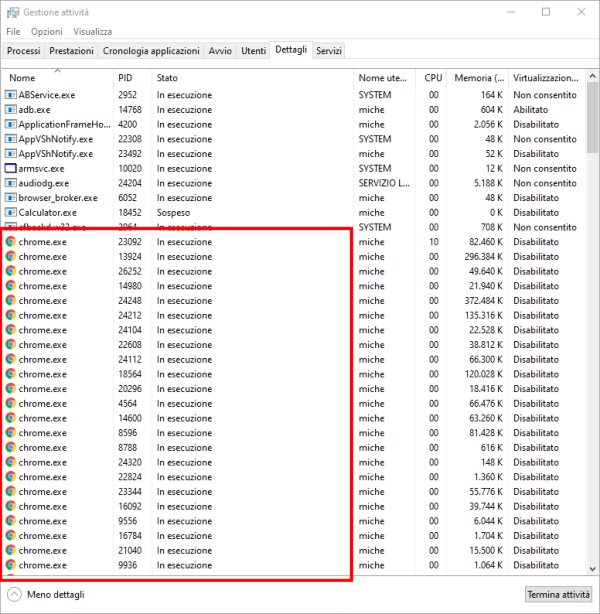Click the scrollbar up arrow

[593, 76]
